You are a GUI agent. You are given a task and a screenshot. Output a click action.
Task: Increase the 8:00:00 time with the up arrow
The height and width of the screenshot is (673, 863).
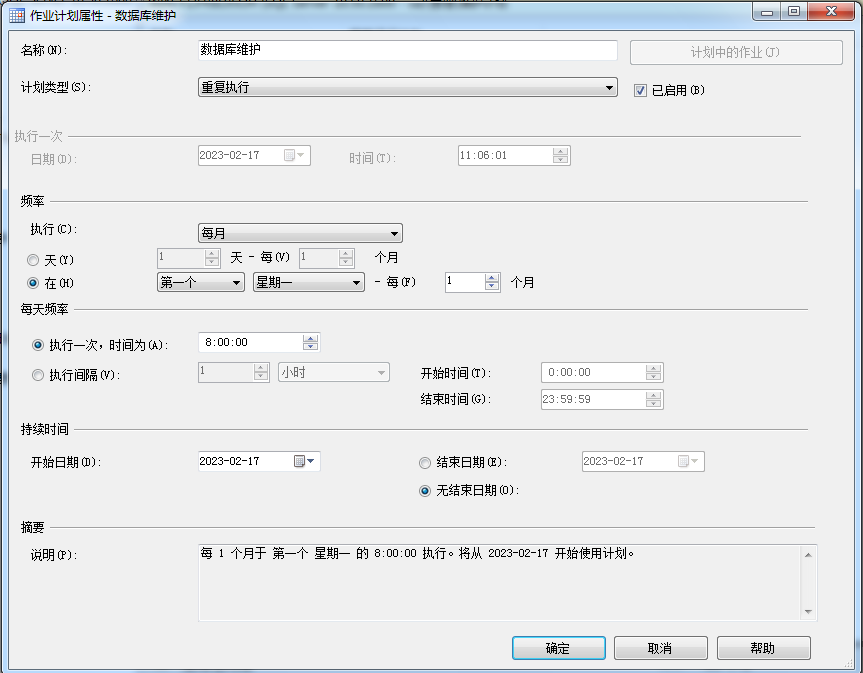click(310, 338)
